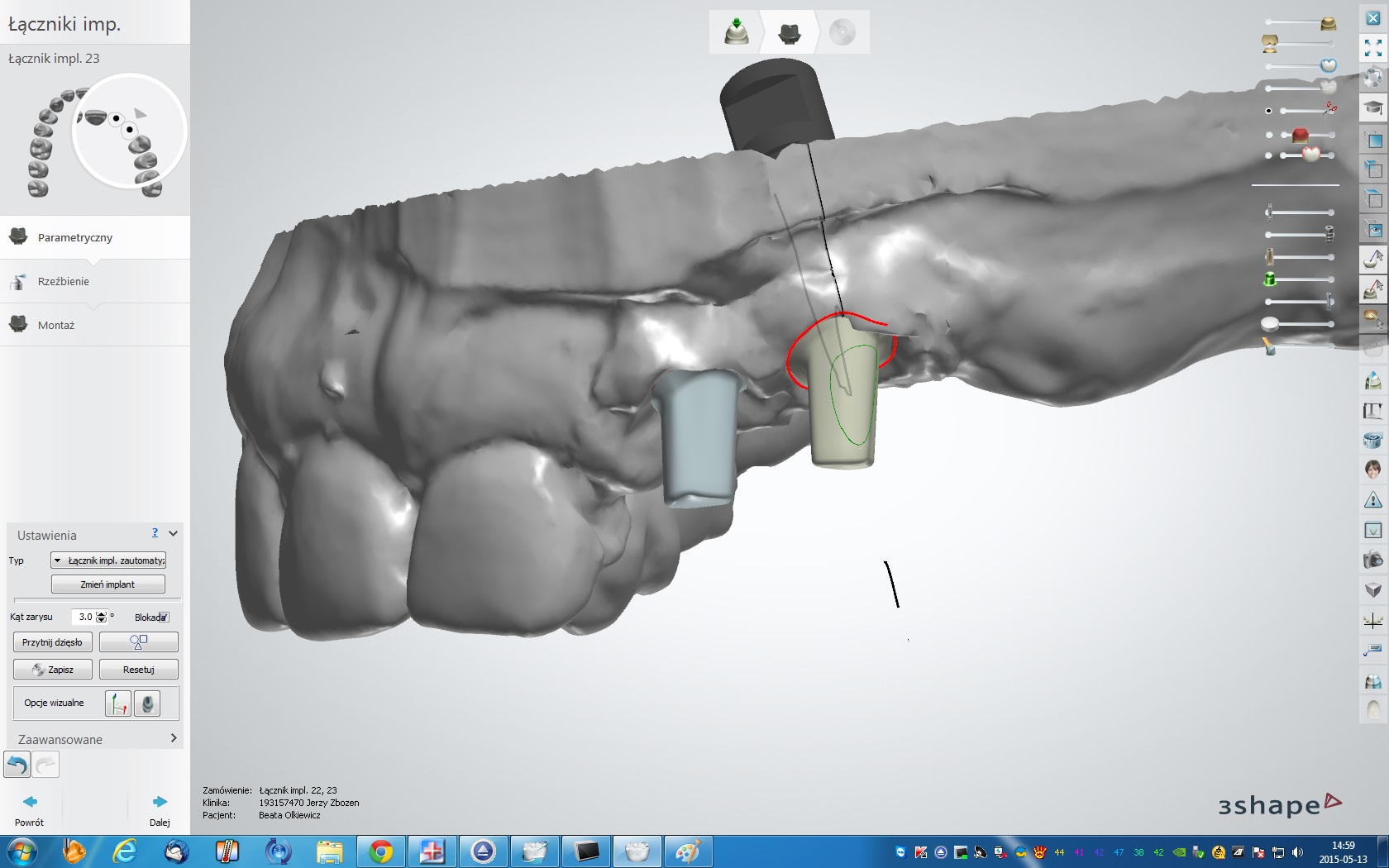Click the fullscreen arrows icon
Viewport: 1389px width, 868px height.
tap(1372, 48)
